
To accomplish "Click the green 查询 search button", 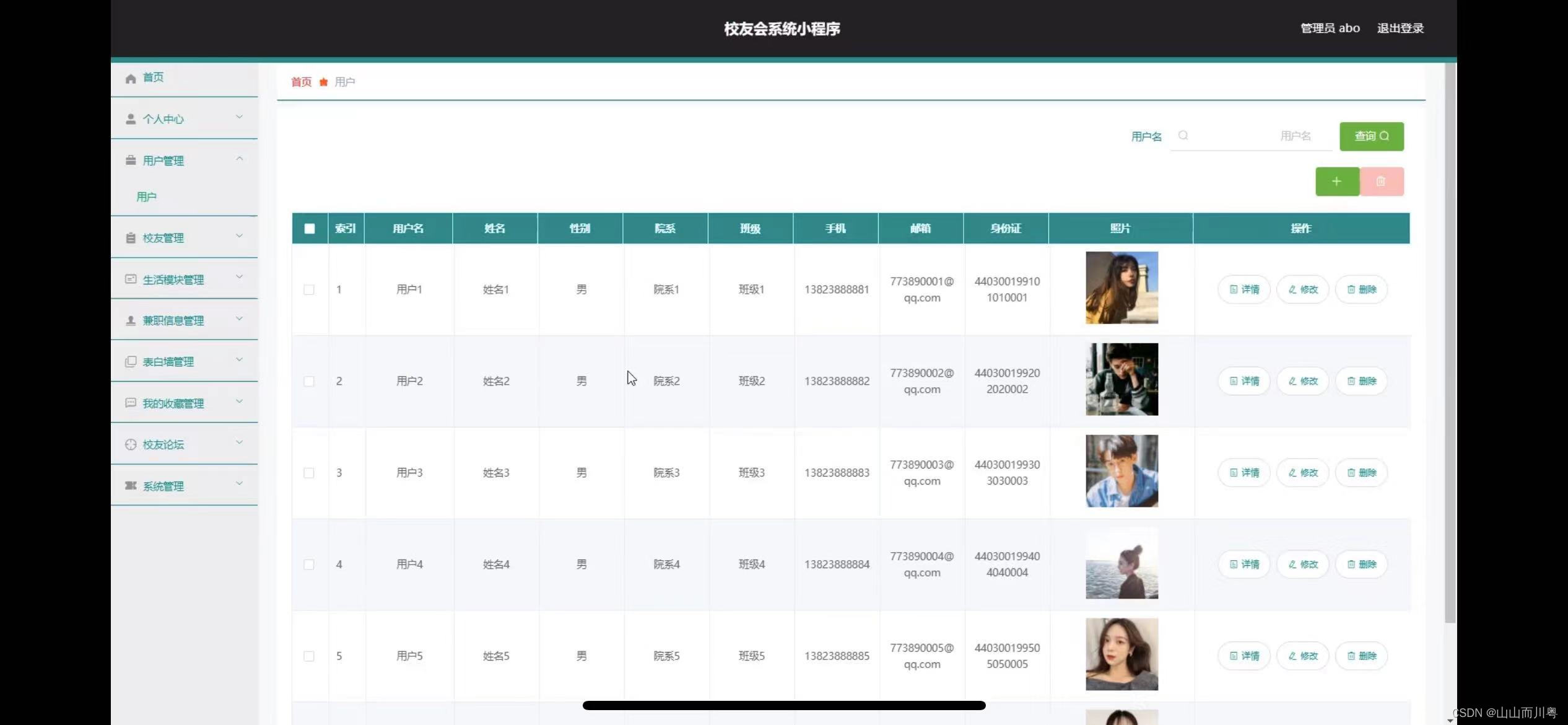I will click(x=1372, y=136).
